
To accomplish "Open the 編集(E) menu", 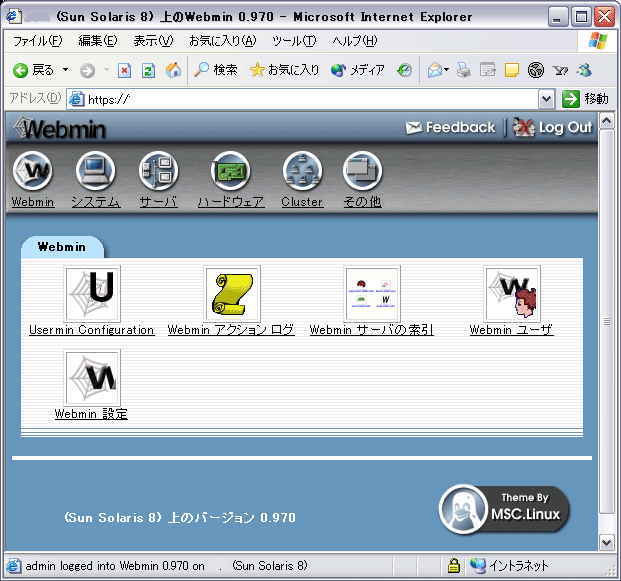I will [x=98, y=41].
